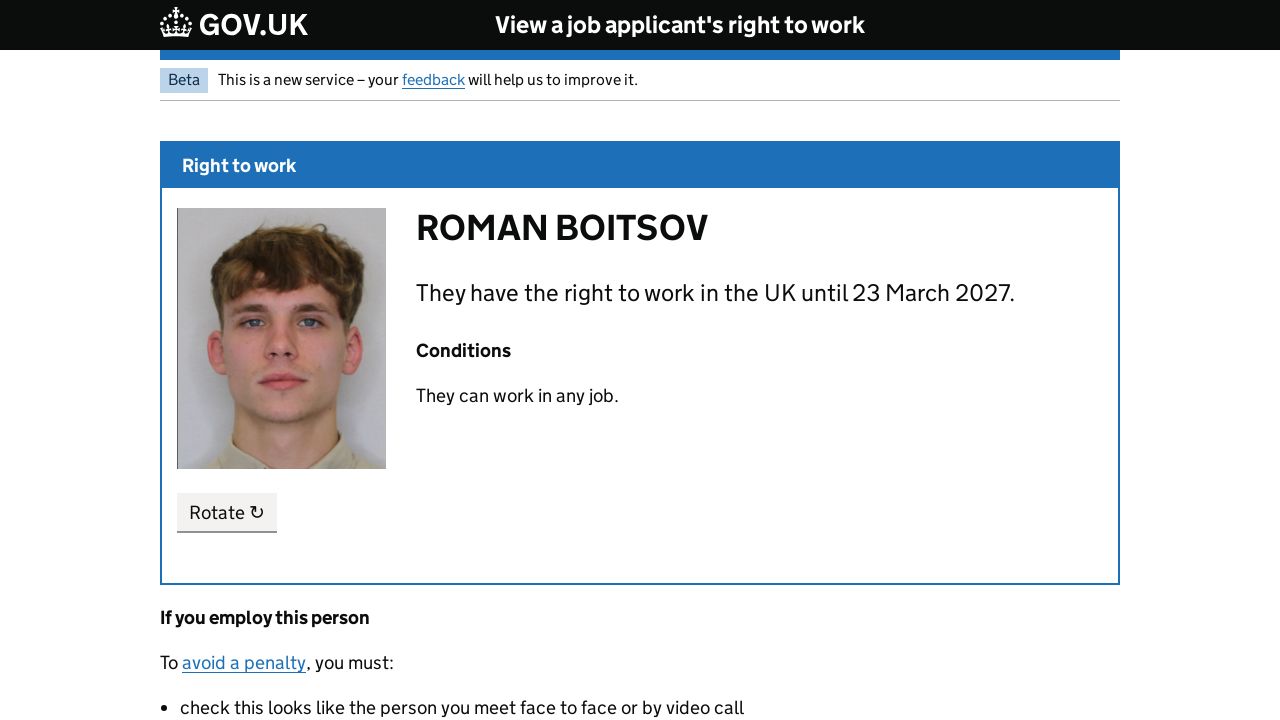Open the feedback link in beta banner

(433, 80)
